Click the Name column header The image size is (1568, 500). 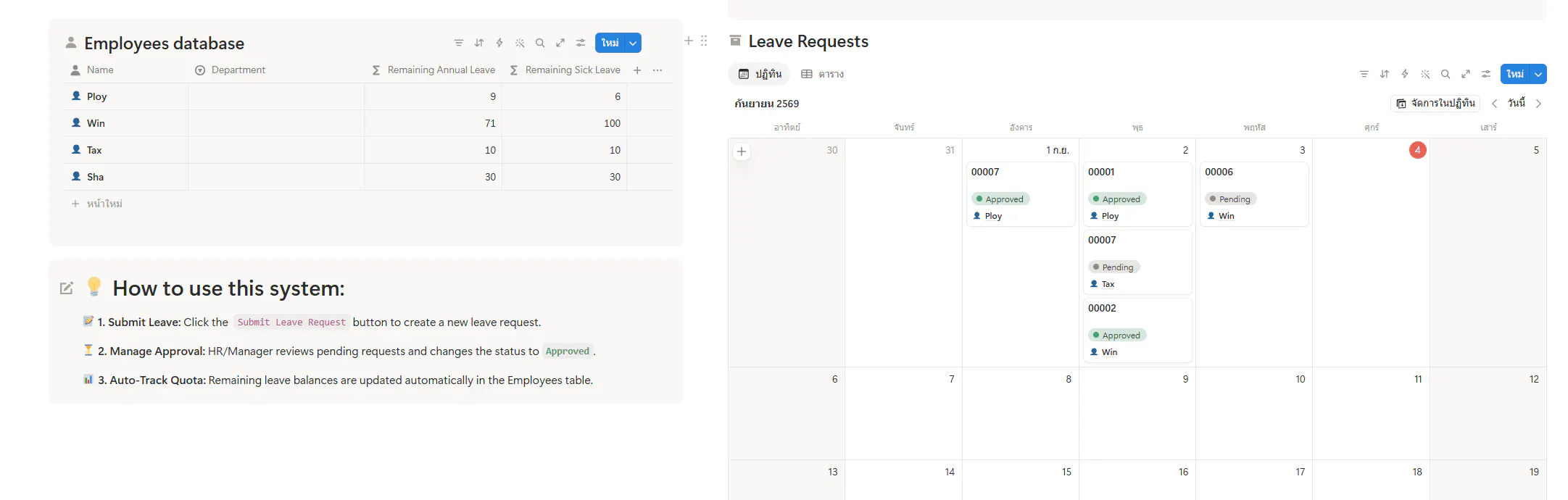[101, 70]
